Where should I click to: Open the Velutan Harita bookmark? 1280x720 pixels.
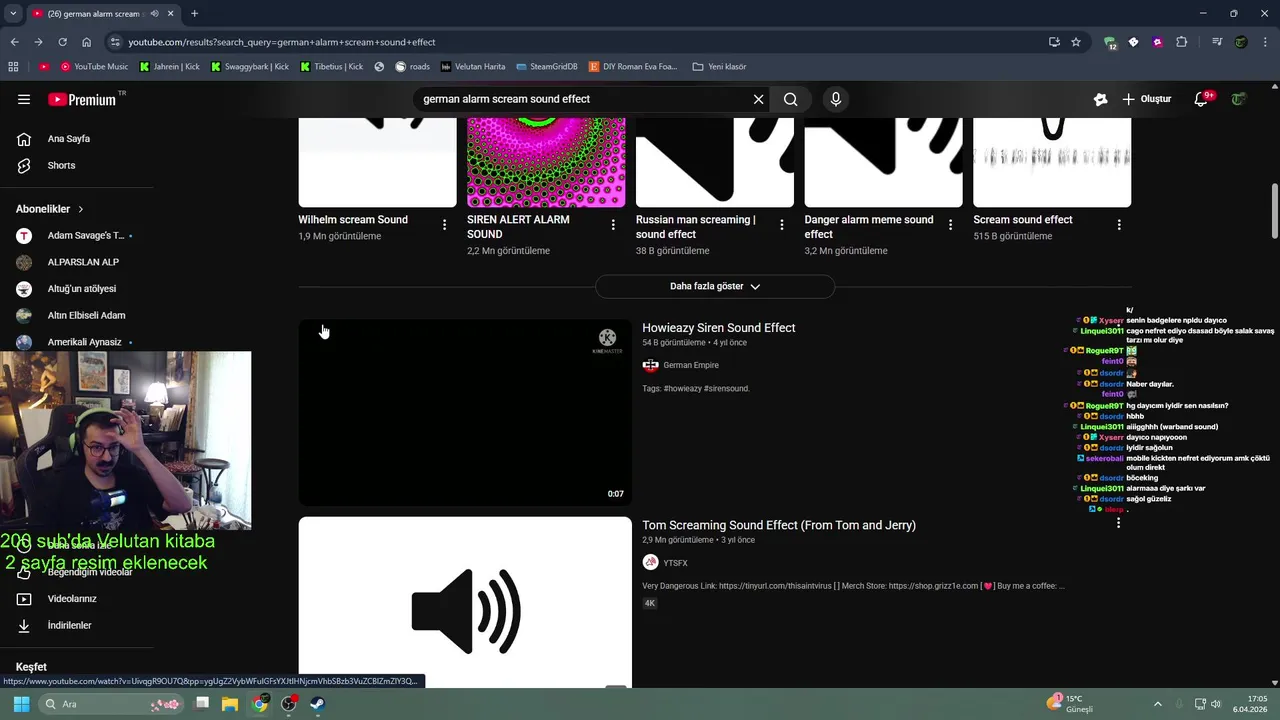click(x=473, y=67)
